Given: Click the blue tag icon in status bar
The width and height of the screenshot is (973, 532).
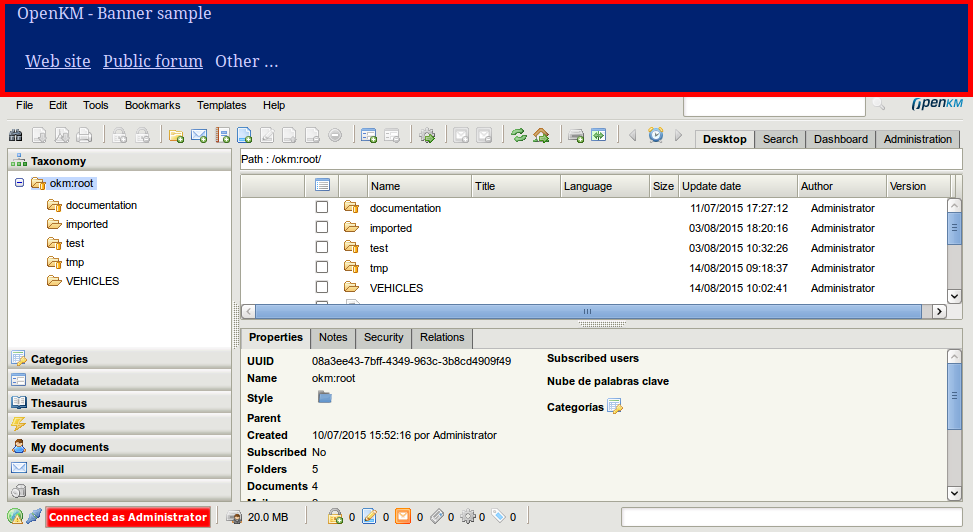Looking at the screenshot, I should coord(499,516).
